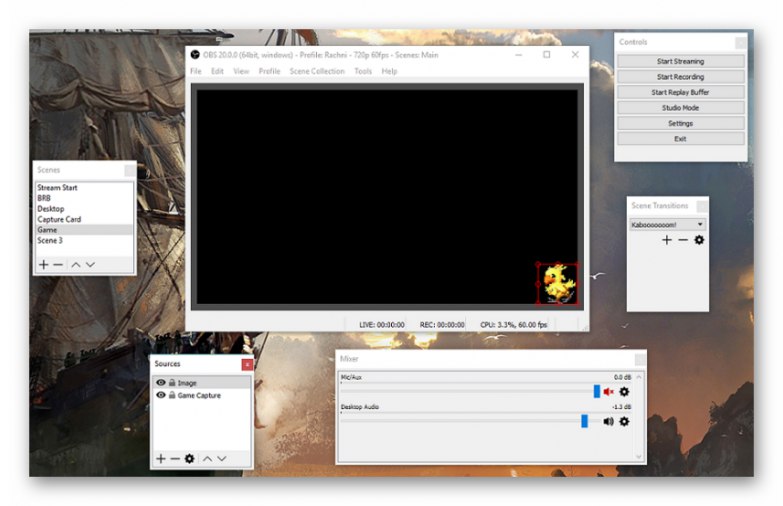Open the View menu
Screen dimensions: 783x506
click(x=241, y=71)
